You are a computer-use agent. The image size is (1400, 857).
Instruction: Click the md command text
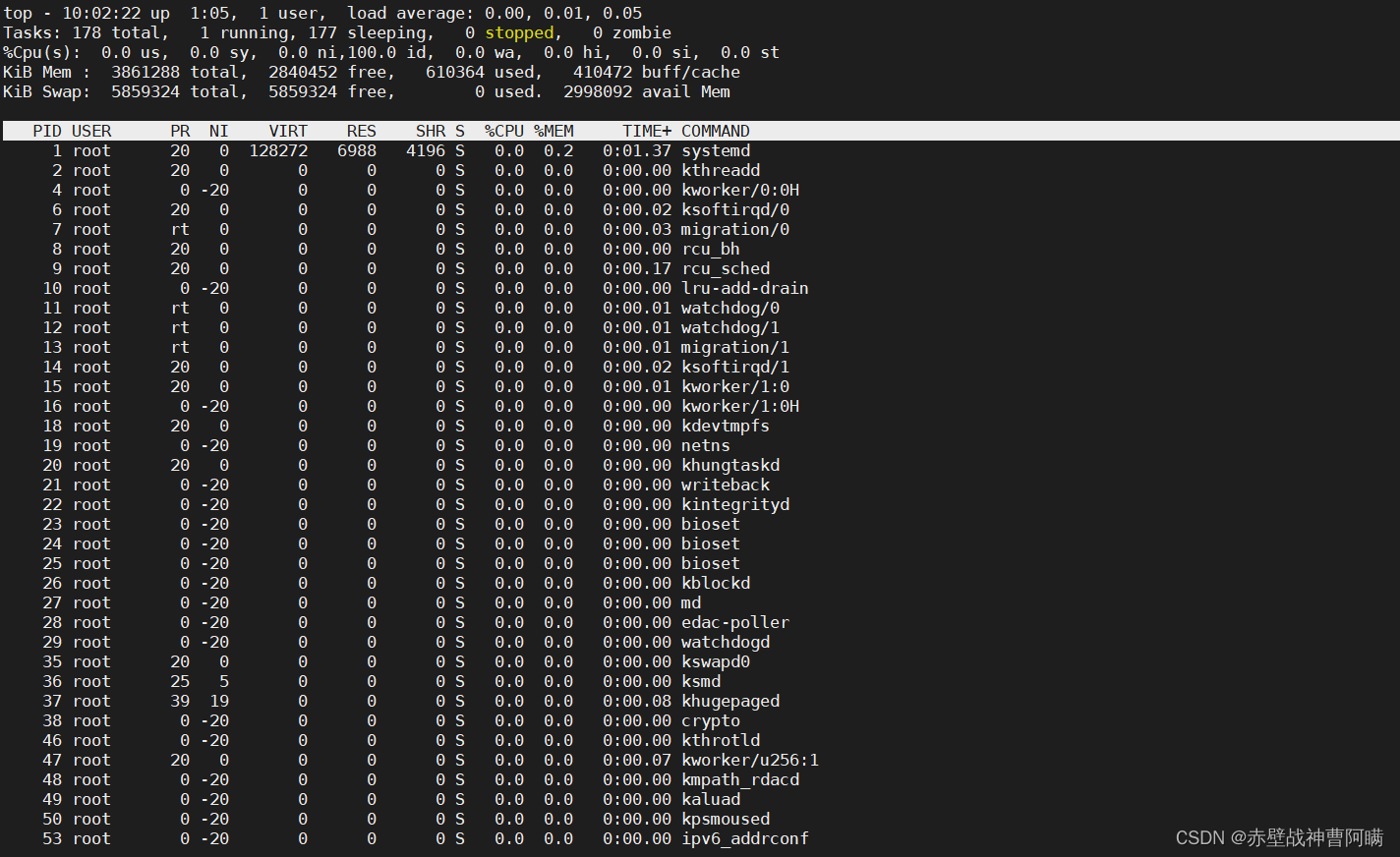(691, 602)
